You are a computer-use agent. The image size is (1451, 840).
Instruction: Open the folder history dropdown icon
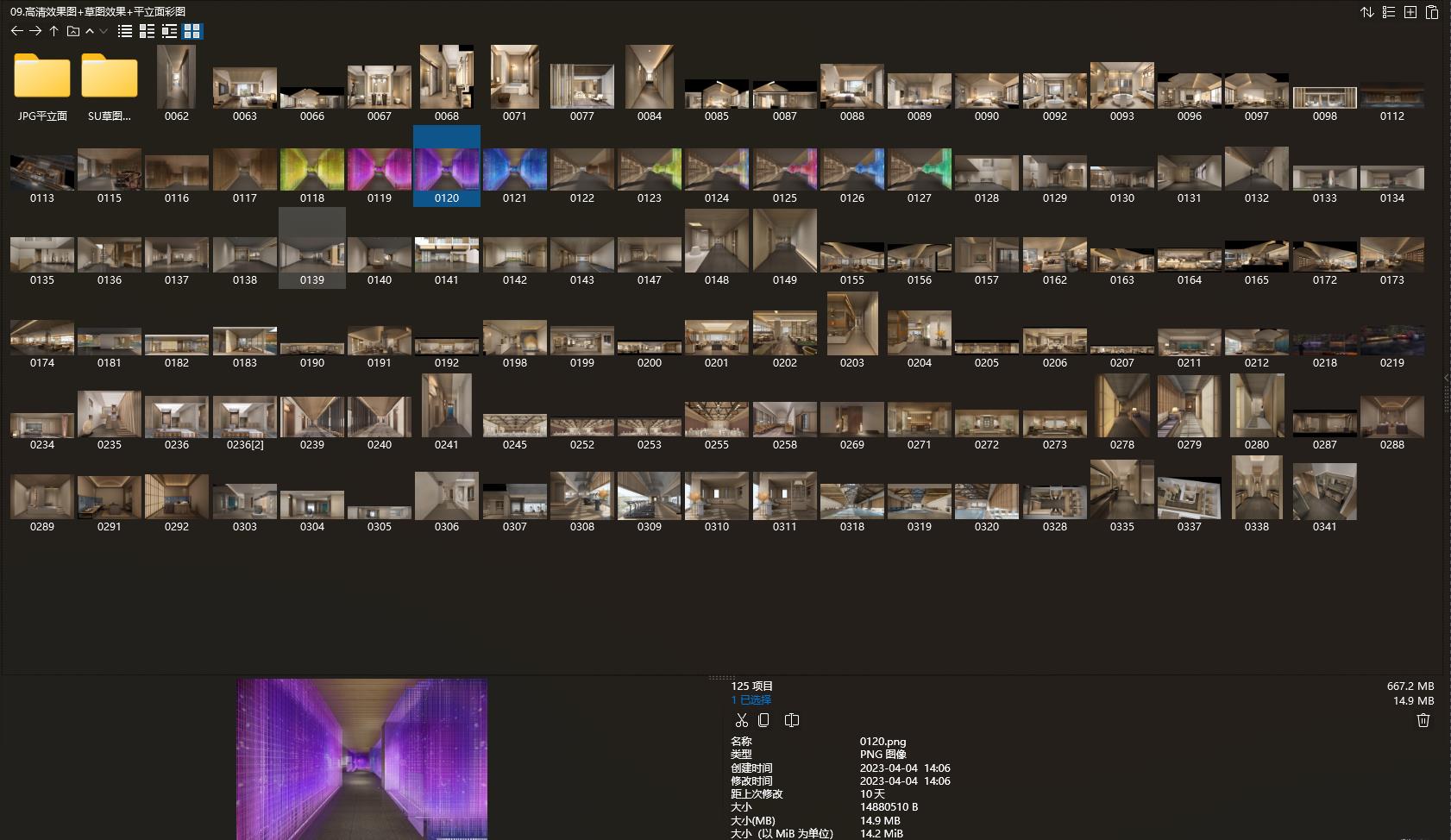73,31
